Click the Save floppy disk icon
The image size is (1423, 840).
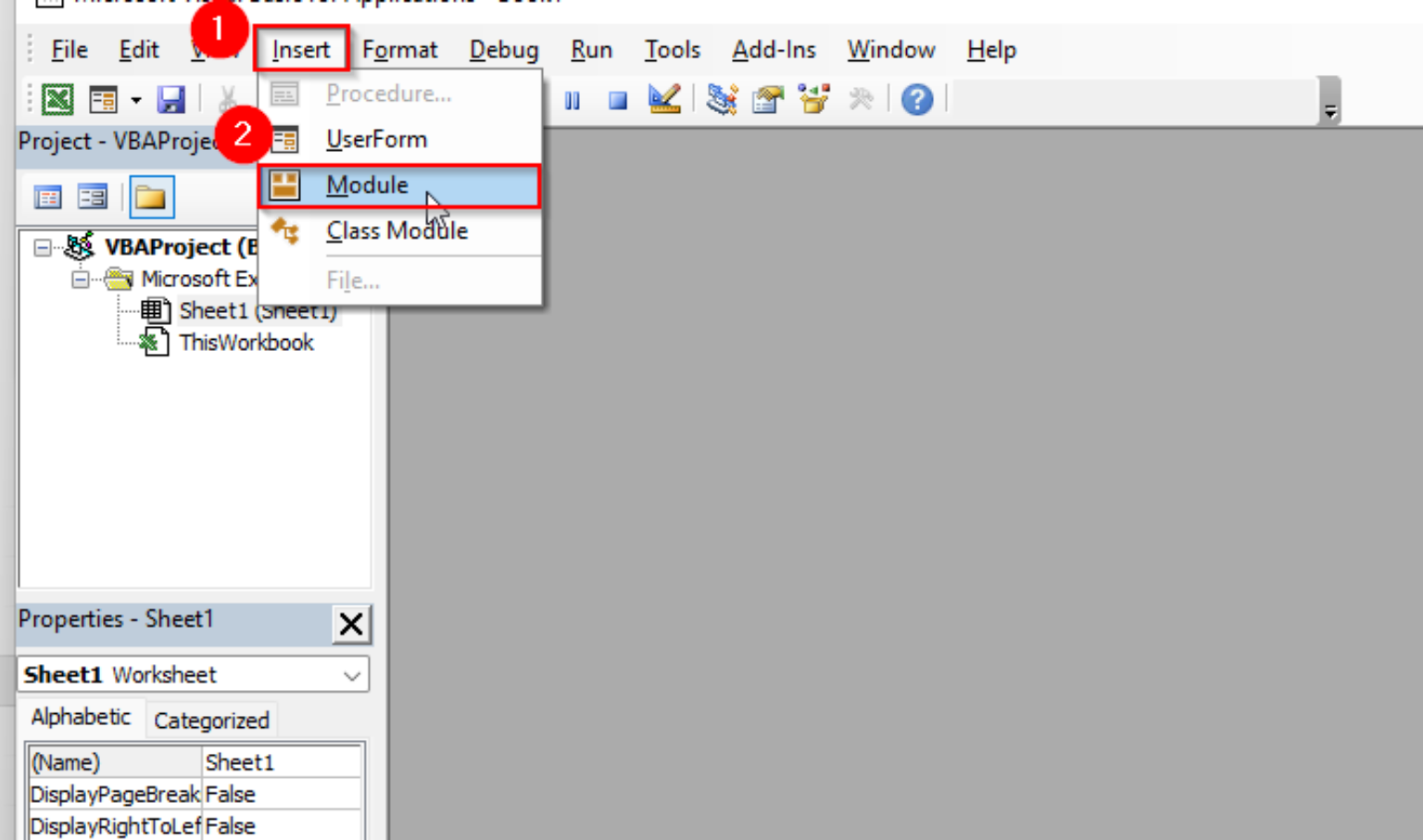(171, 98)
